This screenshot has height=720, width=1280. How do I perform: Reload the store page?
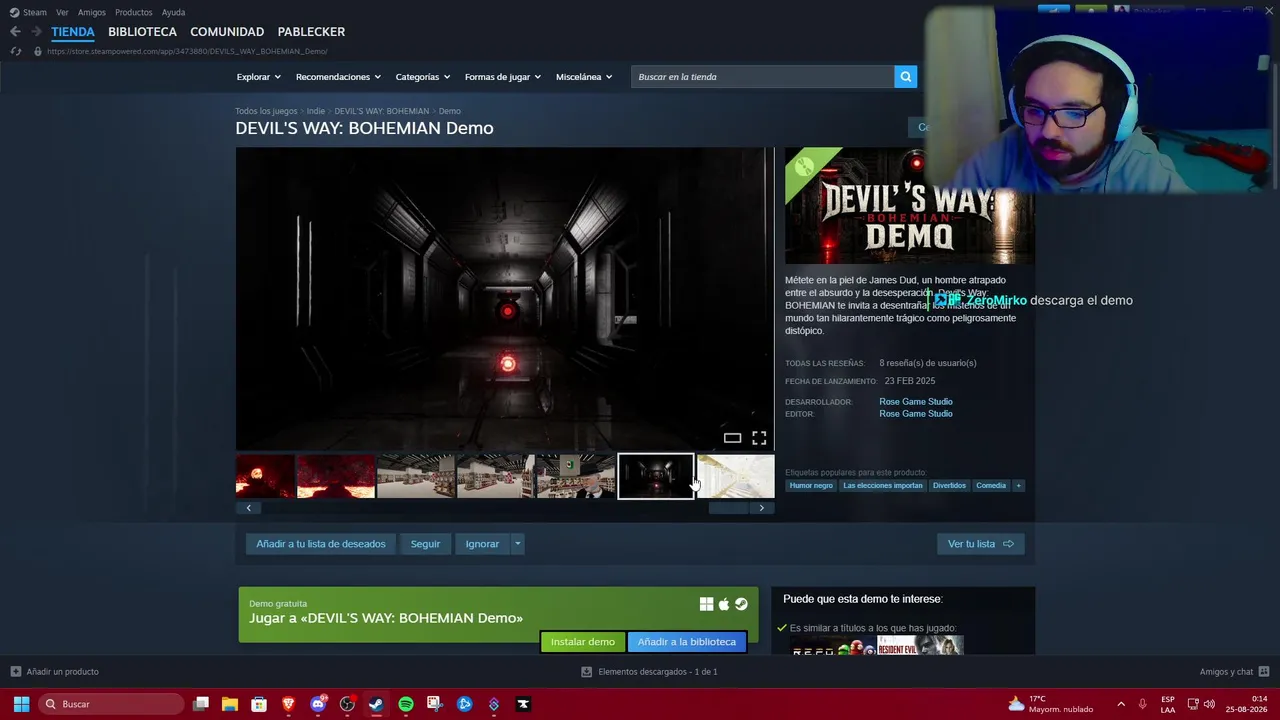tap(16, 51)
